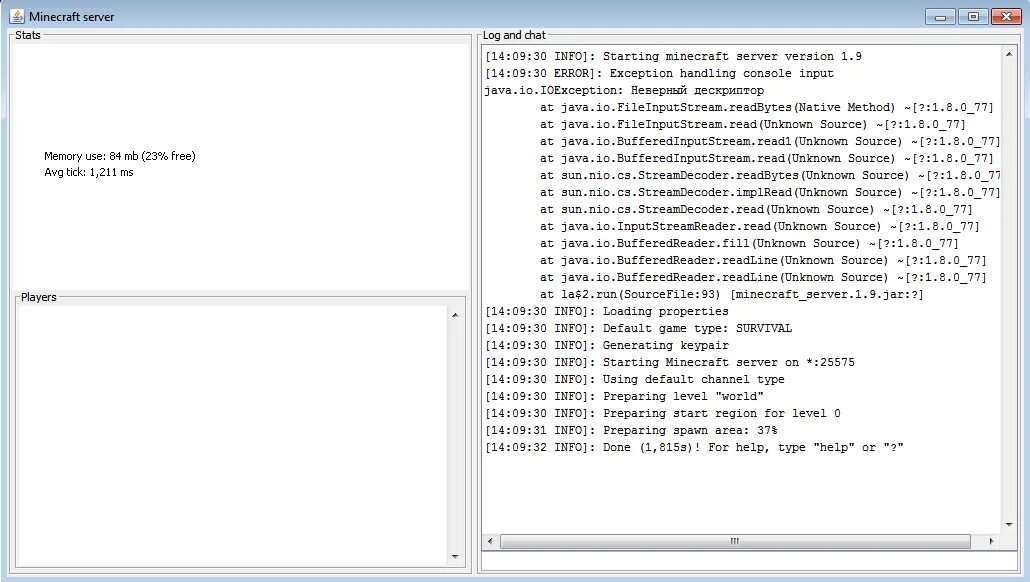
Task: Click the Players list scroll-up arrow
Action: (x=455, y=315)
